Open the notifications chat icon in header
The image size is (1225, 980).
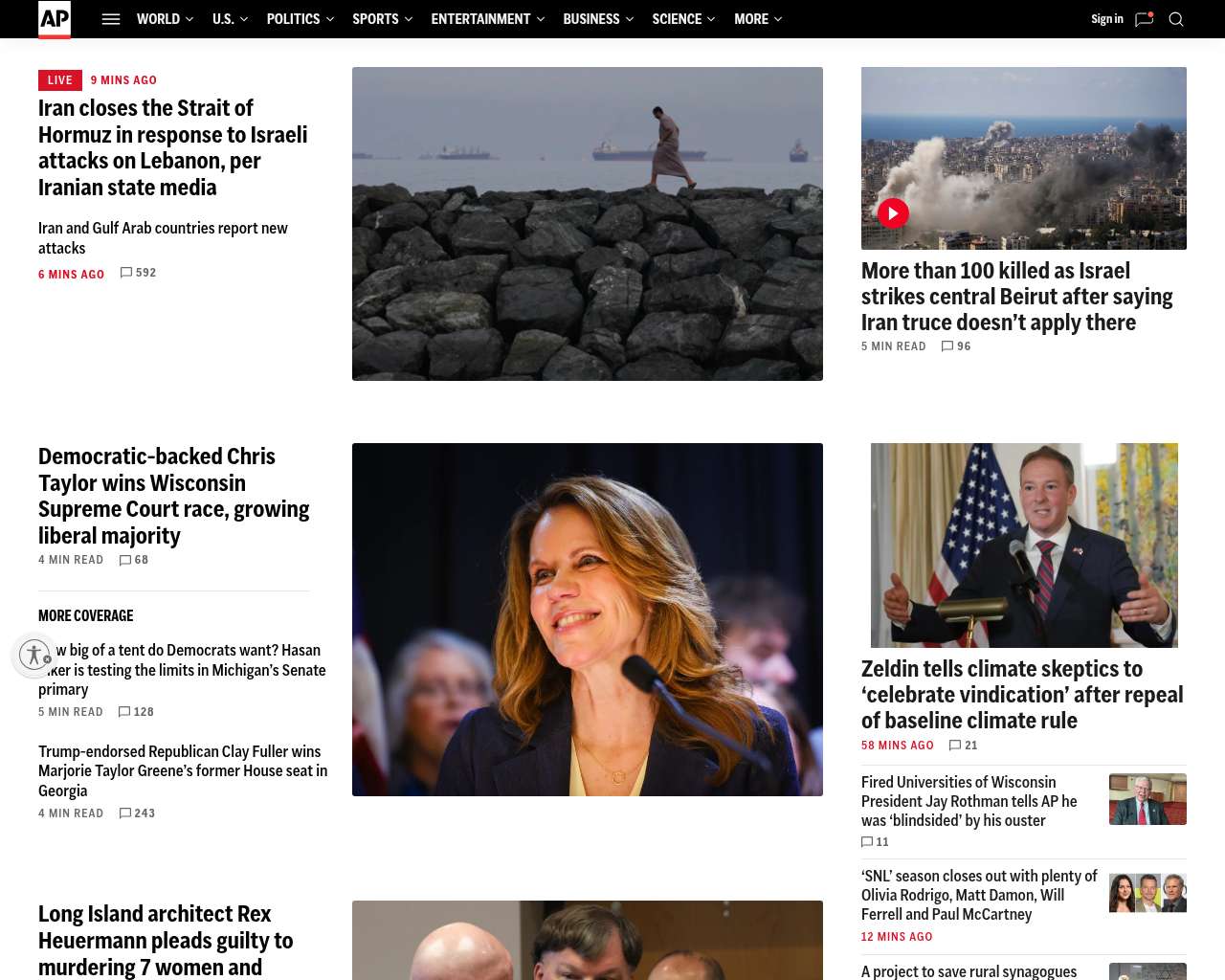[x=1145, y=19]
